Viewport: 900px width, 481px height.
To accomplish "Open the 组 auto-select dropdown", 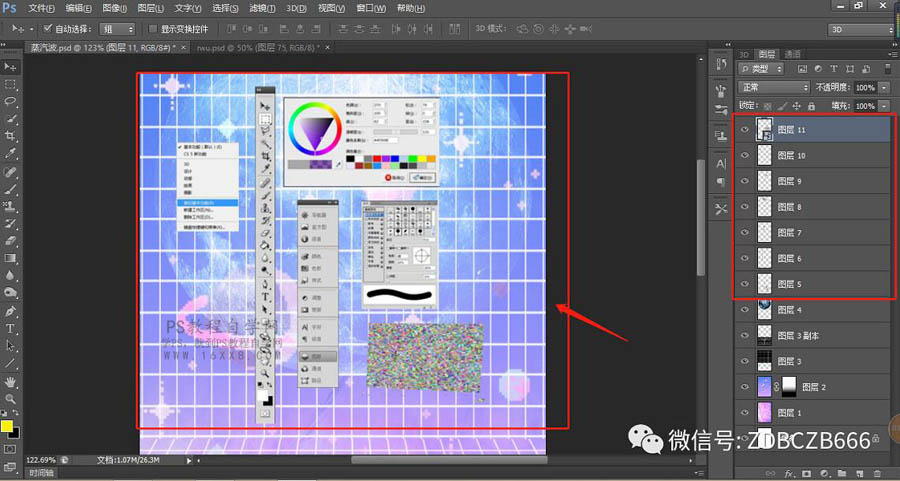I will (114, 29).
